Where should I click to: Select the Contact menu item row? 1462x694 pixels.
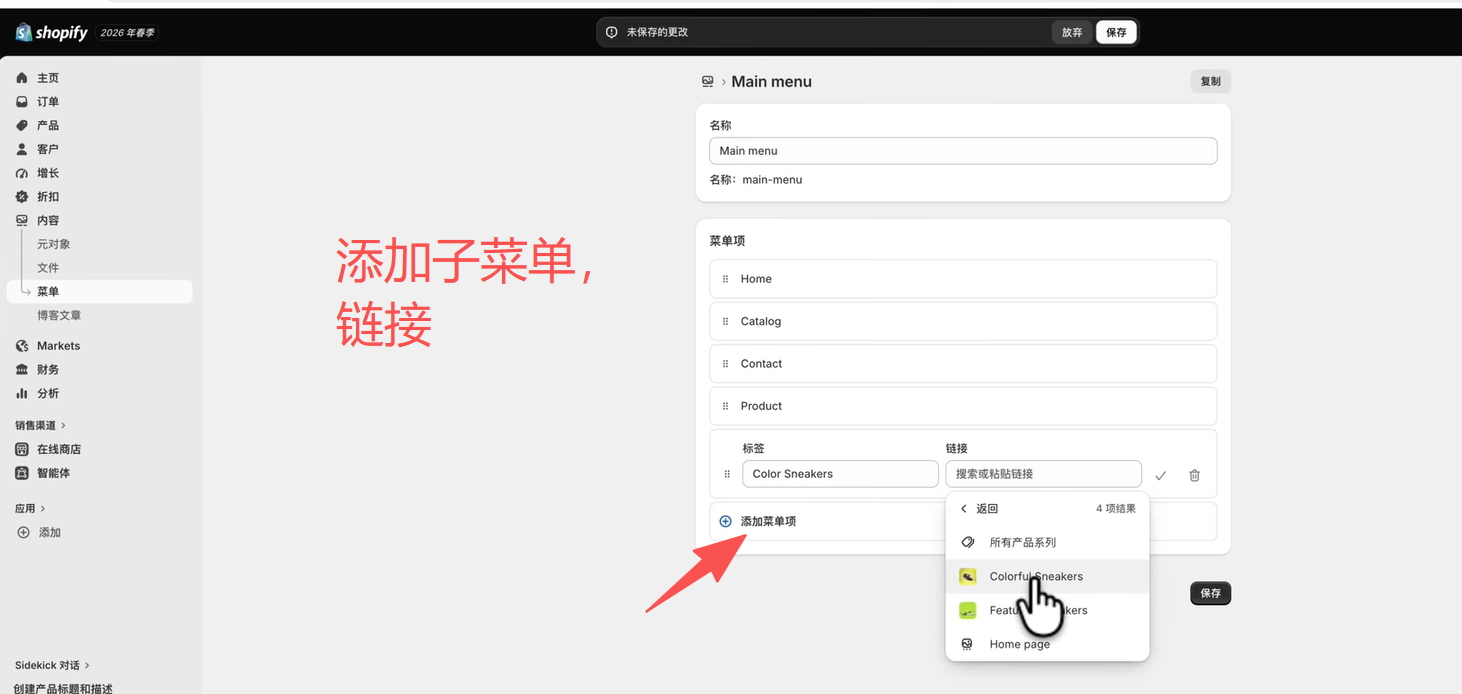tap(963, 364)
